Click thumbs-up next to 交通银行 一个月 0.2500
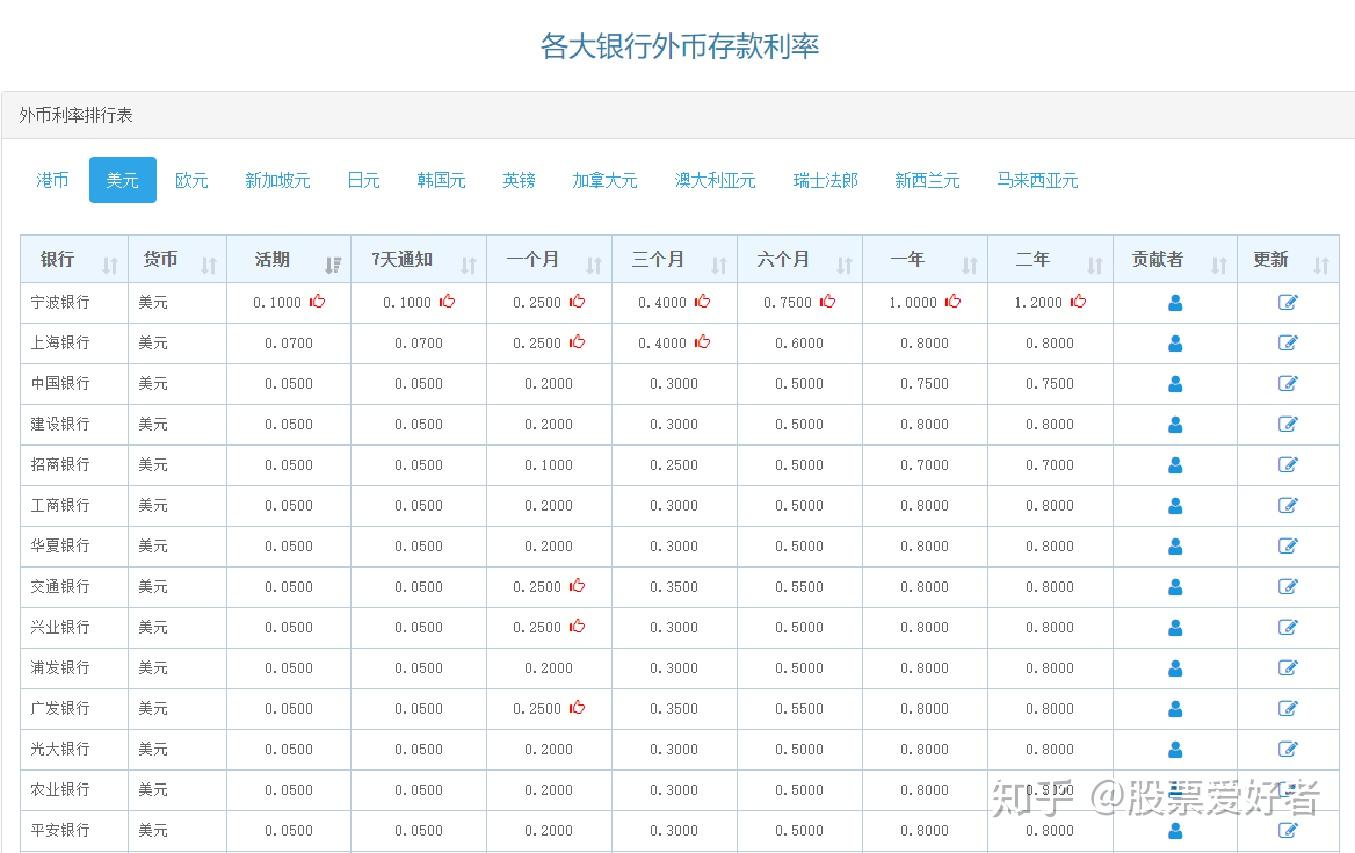The image size is (1355, 853). click(577, 586)
